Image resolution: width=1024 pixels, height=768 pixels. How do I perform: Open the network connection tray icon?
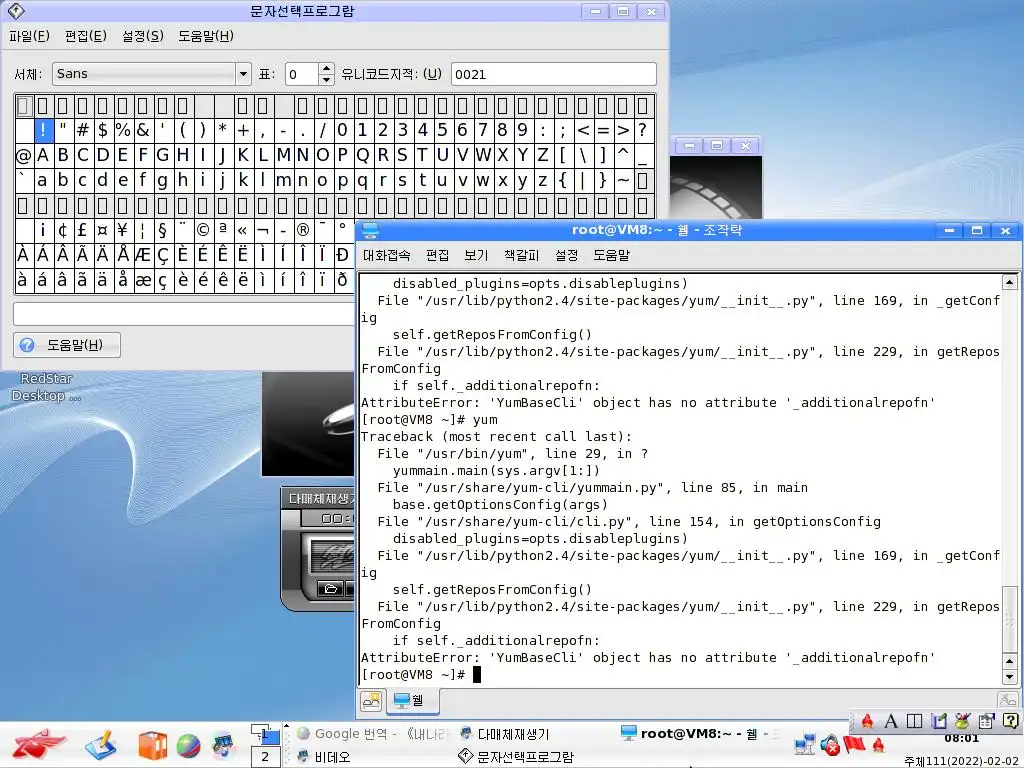[x=805, y=744]
